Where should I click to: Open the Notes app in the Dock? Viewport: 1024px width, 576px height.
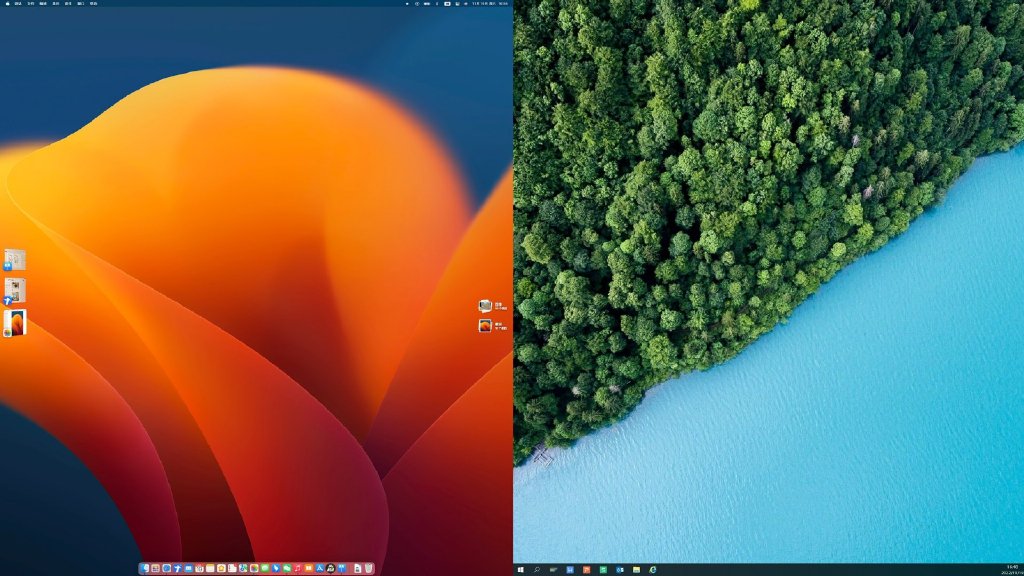pos(210,568)
